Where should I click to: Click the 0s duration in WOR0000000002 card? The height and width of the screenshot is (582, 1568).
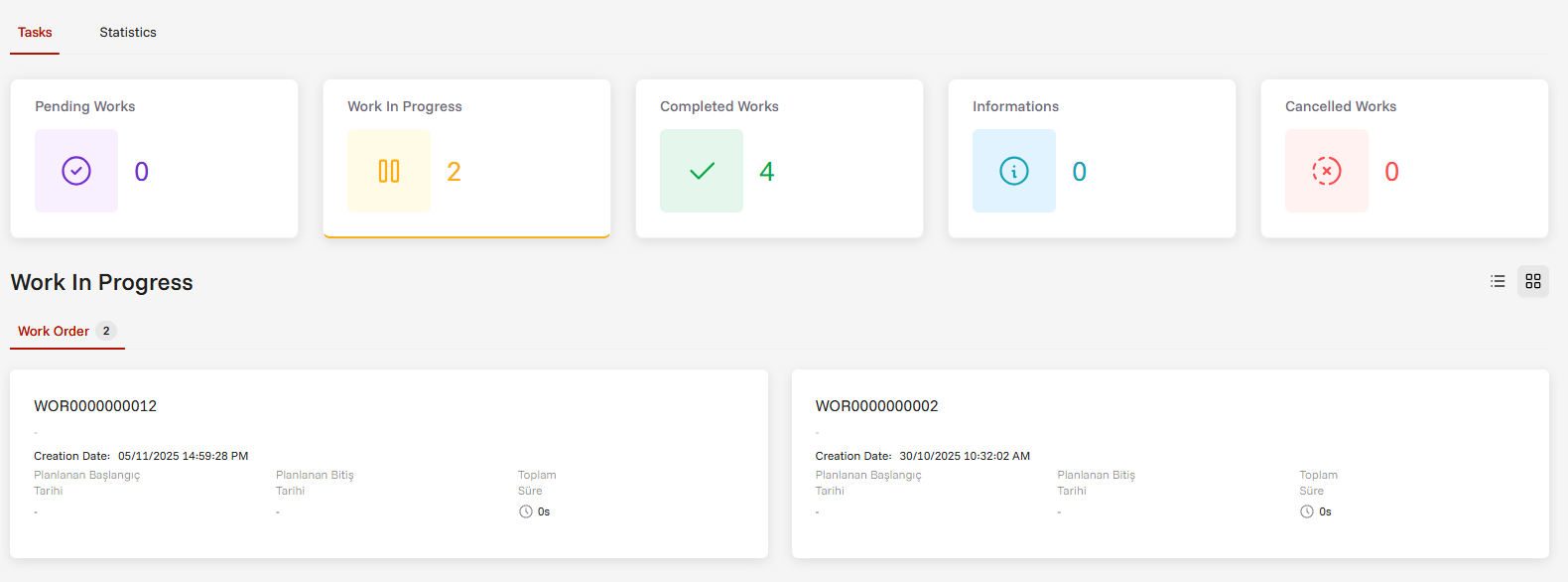(x=1325, y=511)
